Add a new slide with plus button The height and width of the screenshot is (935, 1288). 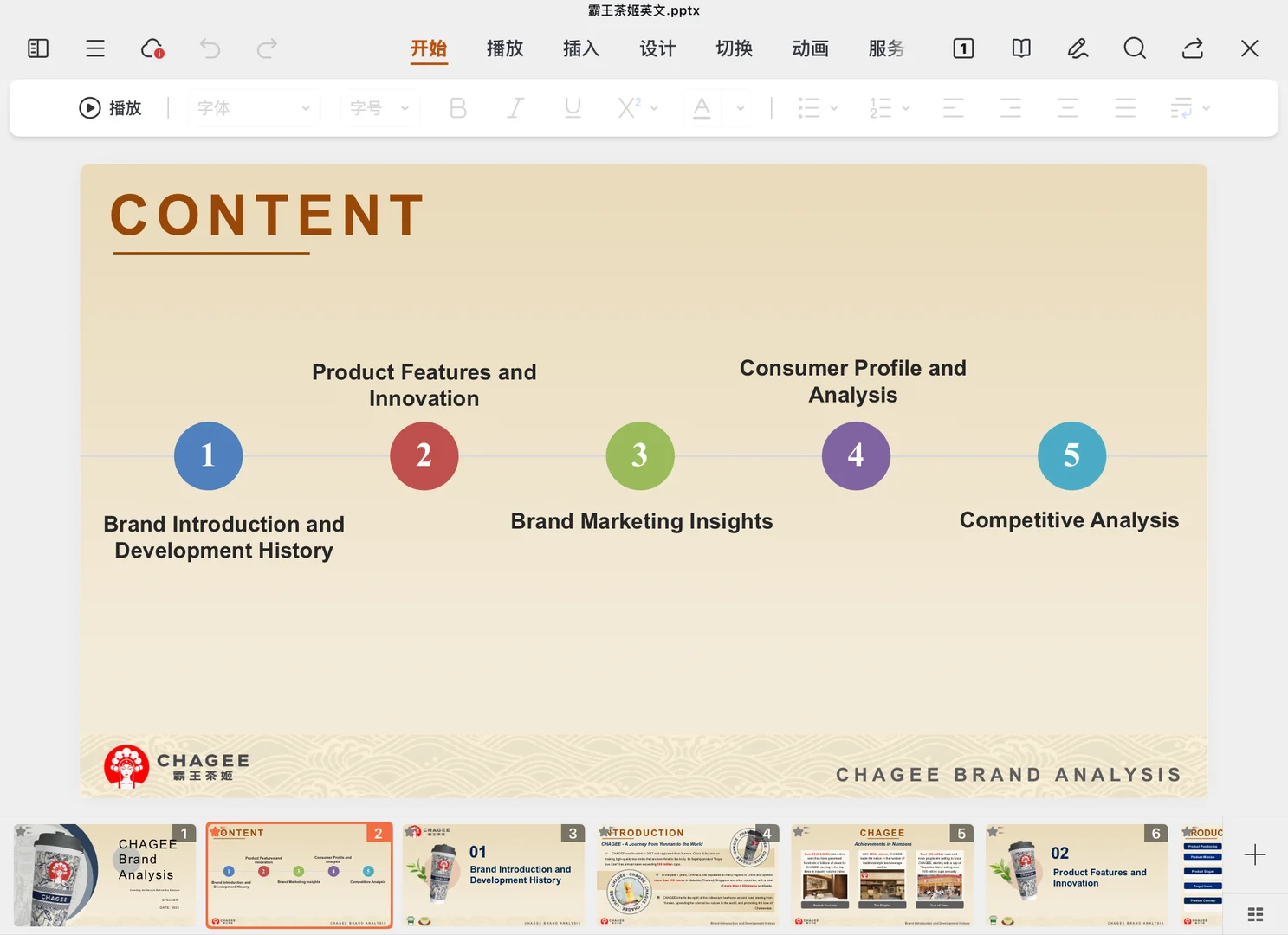pyautogui.click(x=1255, y=854)
